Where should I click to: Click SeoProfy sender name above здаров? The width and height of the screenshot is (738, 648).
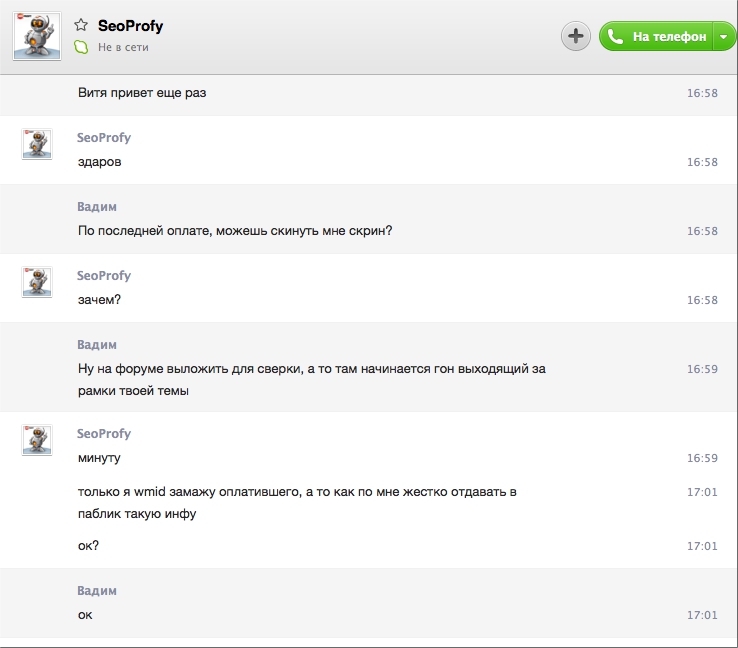[104, 138]
